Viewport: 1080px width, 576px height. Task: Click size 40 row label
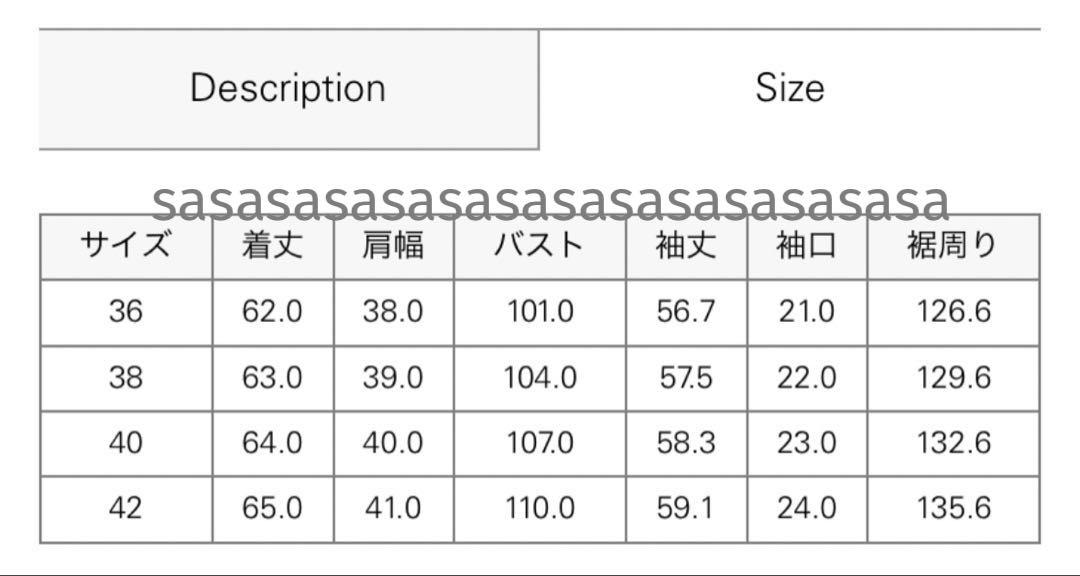(x=126, y=443)
